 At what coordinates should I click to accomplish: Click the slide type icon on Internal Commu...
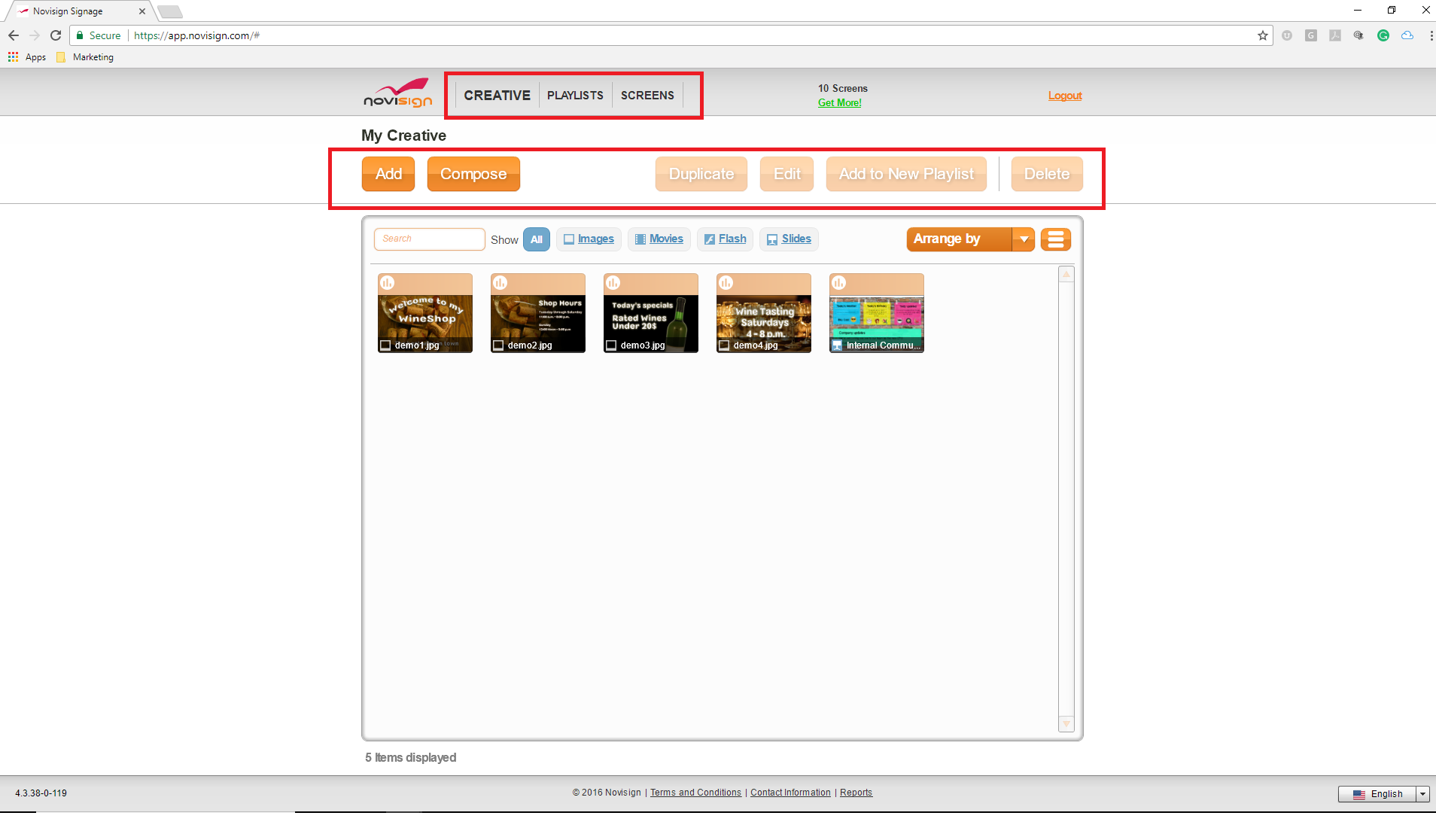point(837,345)
